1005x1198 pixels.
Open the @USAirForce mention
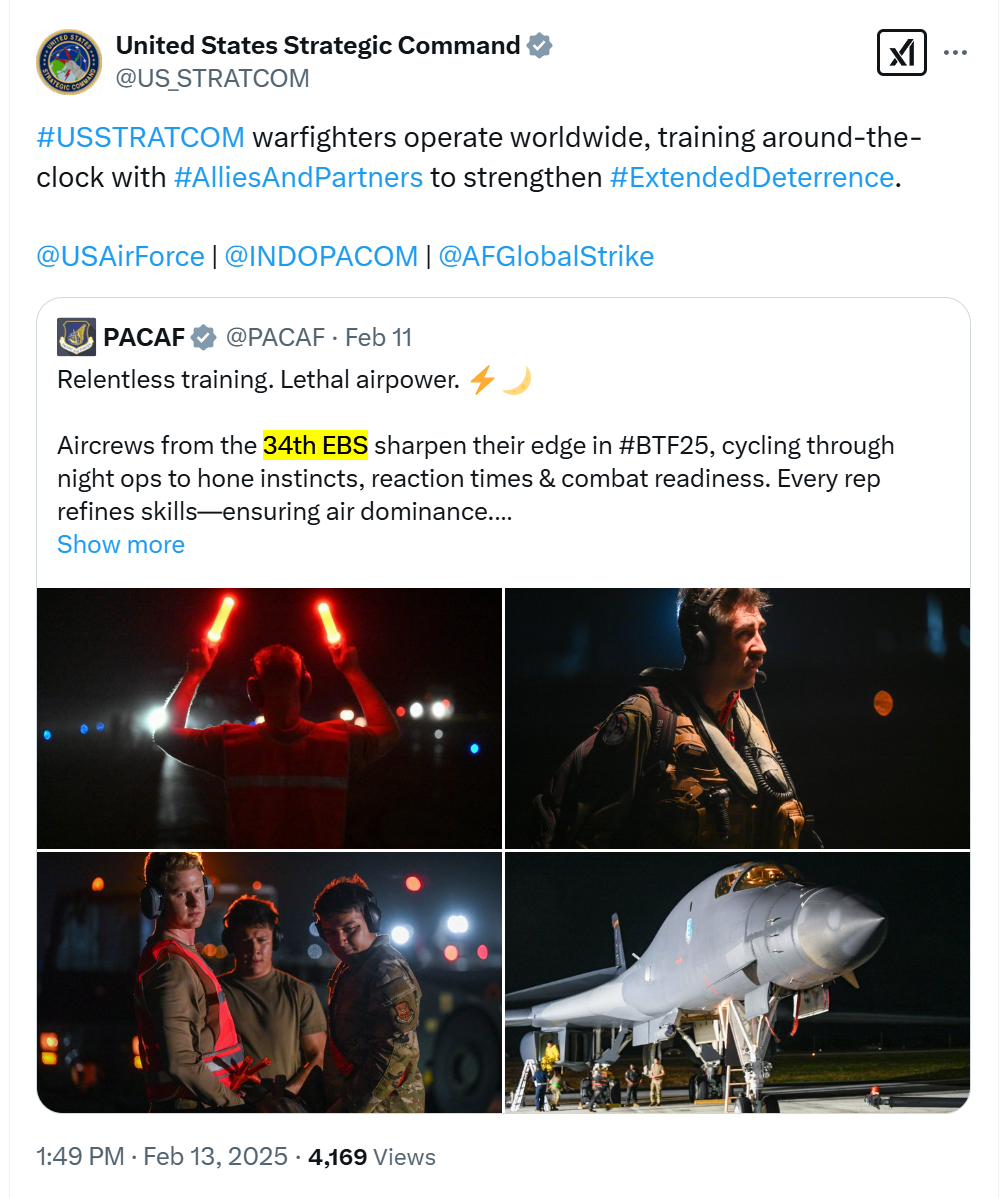click(x=121, y=257)
